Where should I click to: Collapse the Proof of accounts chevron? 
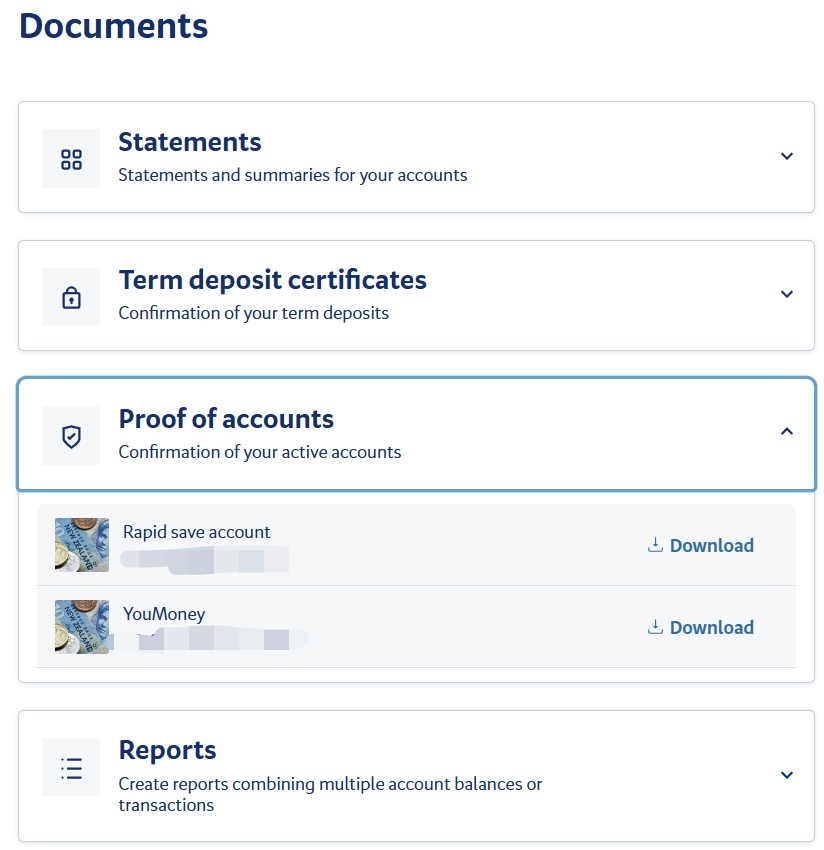787,432
